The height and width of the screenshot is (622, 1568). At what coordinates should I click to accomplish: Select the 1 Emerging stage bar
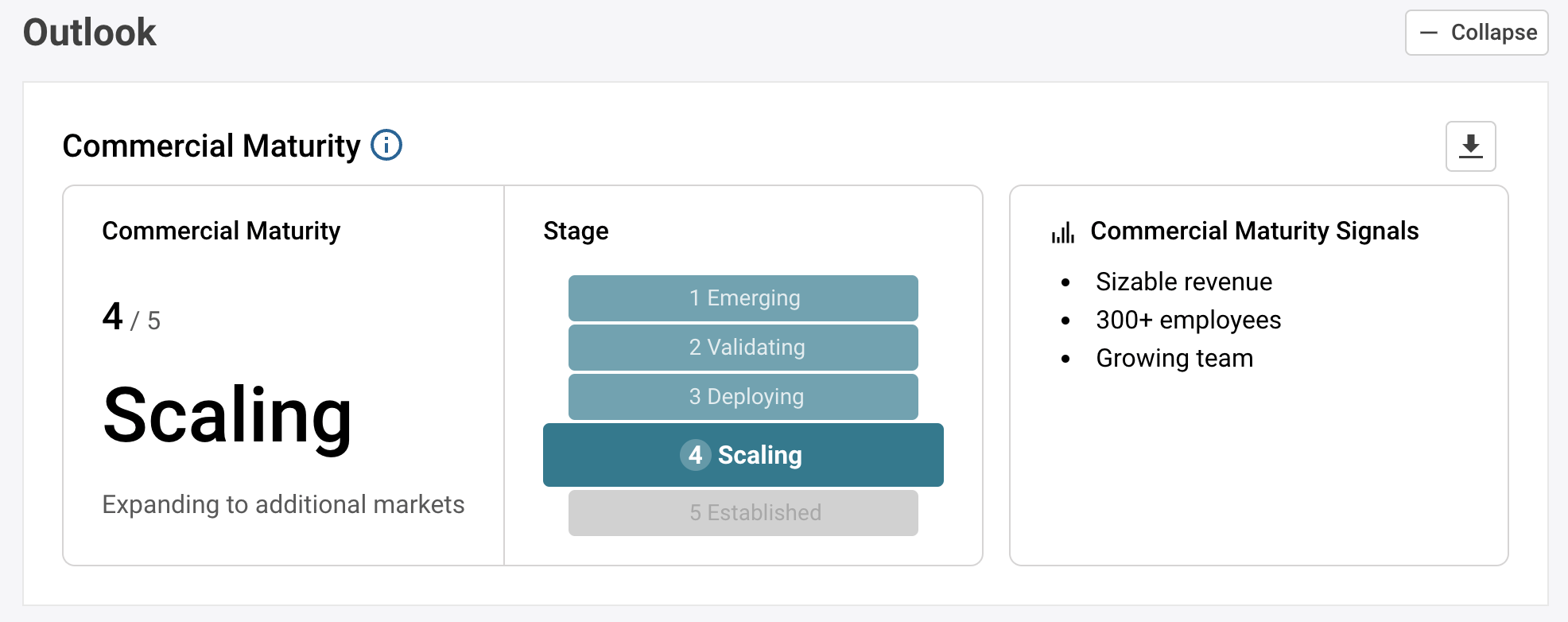coord(743,298)
